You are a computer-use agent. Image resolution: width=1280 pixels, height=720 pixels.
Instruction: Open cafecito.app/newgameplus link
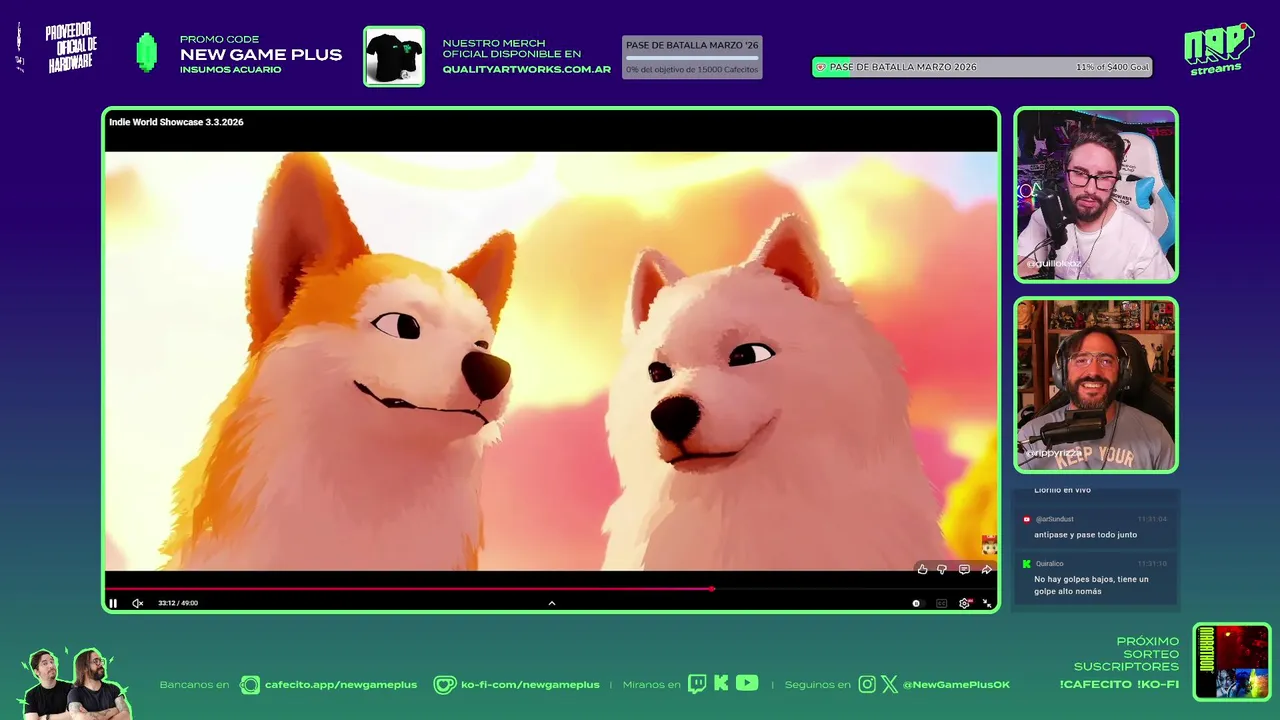point(341,685)
